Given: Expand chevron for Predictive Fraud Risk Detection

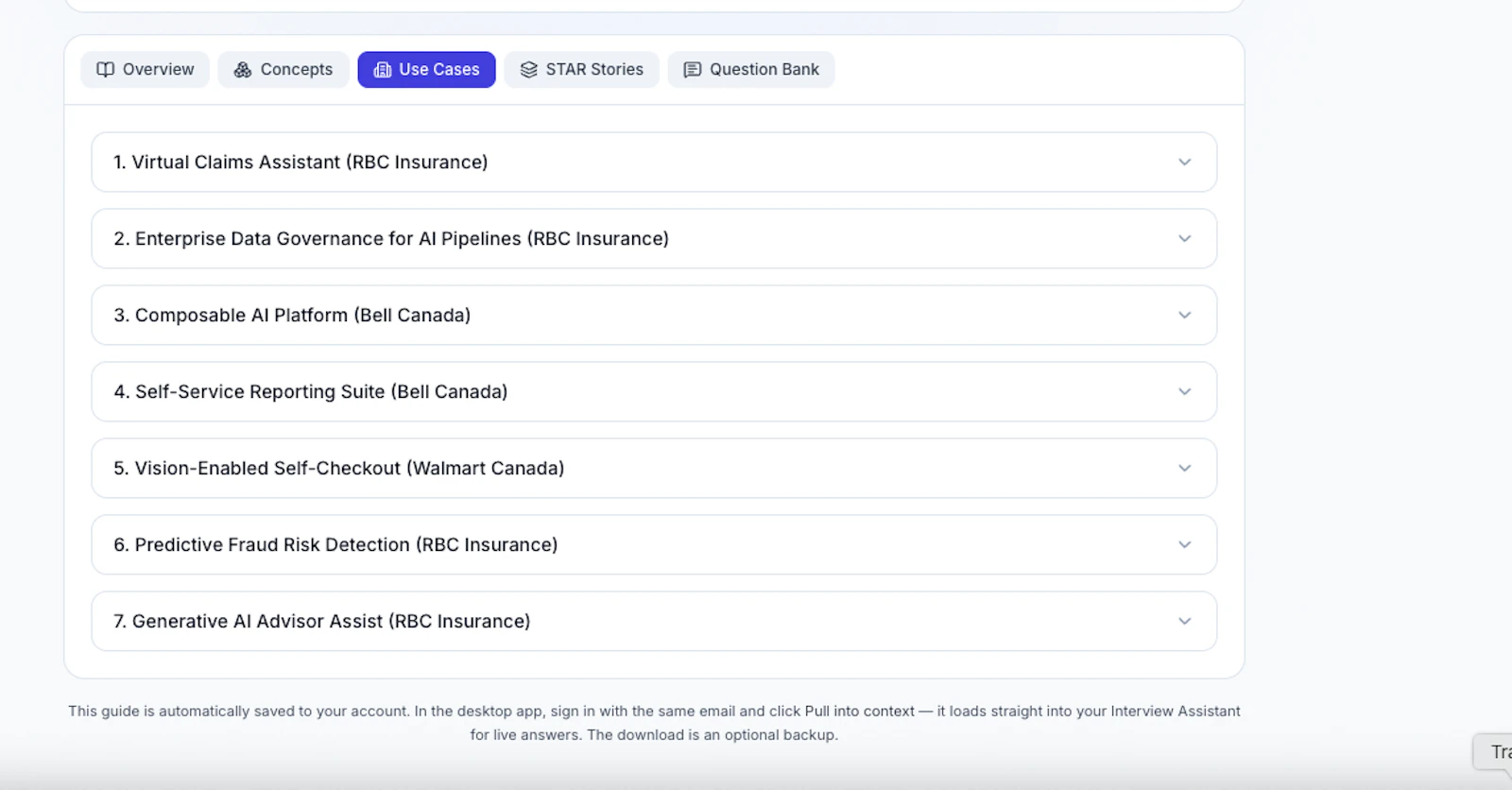Looking at the screenshot, I should pyautogui.click(x=1184, y=545).
